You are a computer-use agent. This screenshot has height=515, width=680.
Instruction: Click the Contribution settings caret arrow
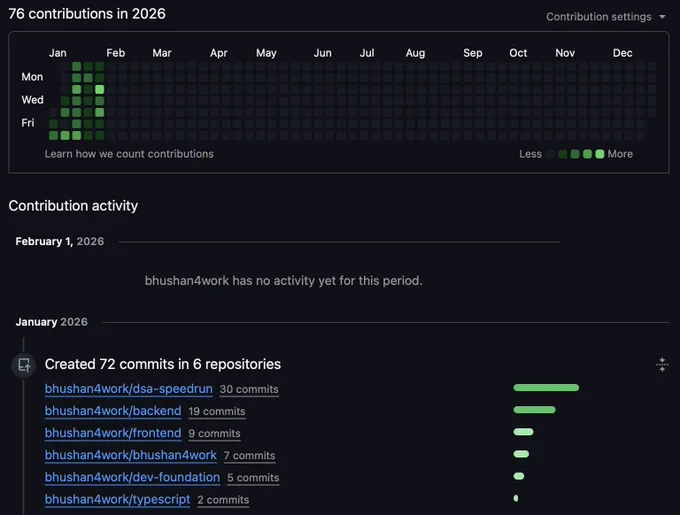point(662,17)
